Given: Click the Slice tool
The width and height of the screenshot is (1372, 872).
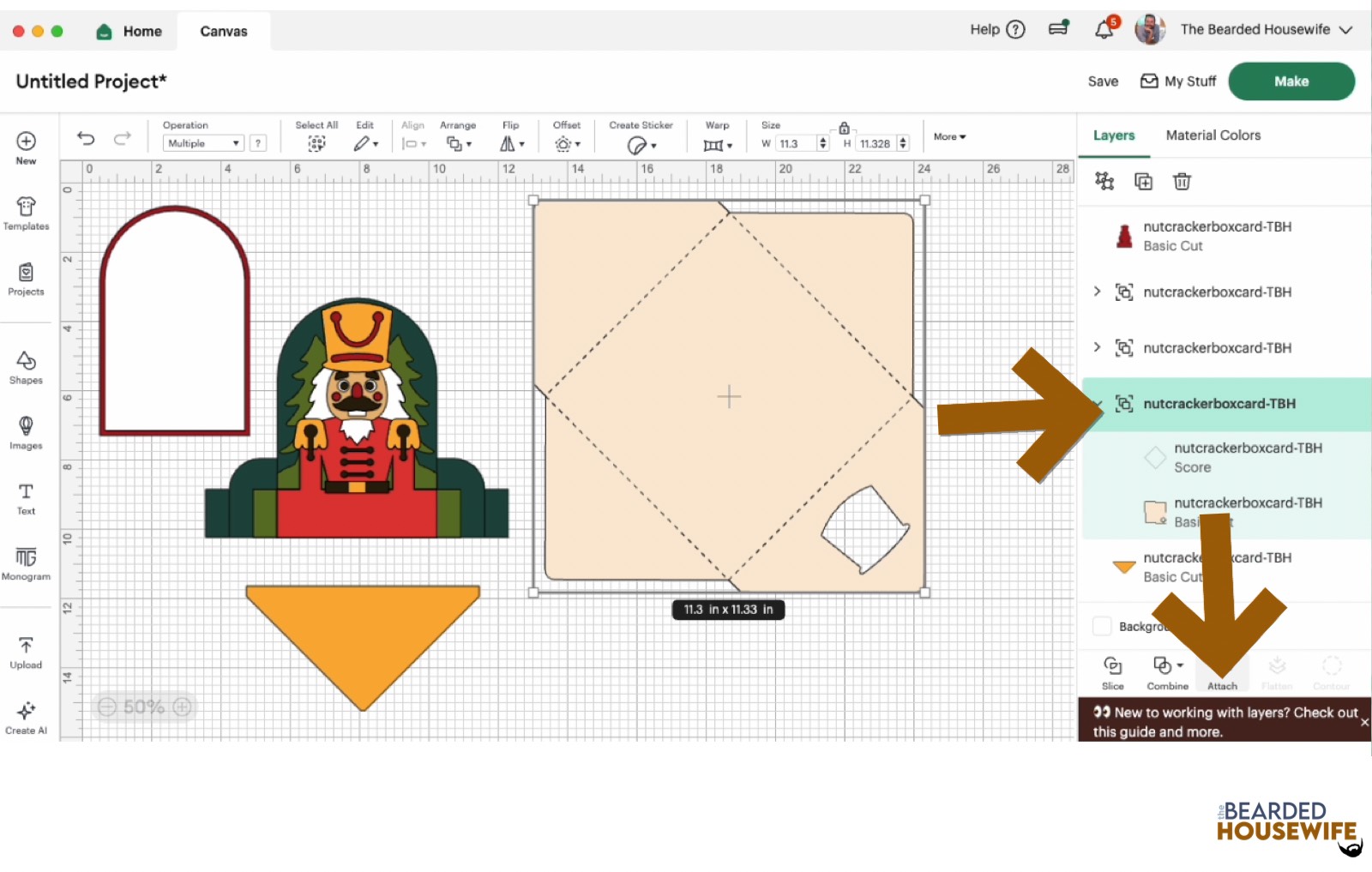Looking at the screenshot, I should click(1112, 672).
